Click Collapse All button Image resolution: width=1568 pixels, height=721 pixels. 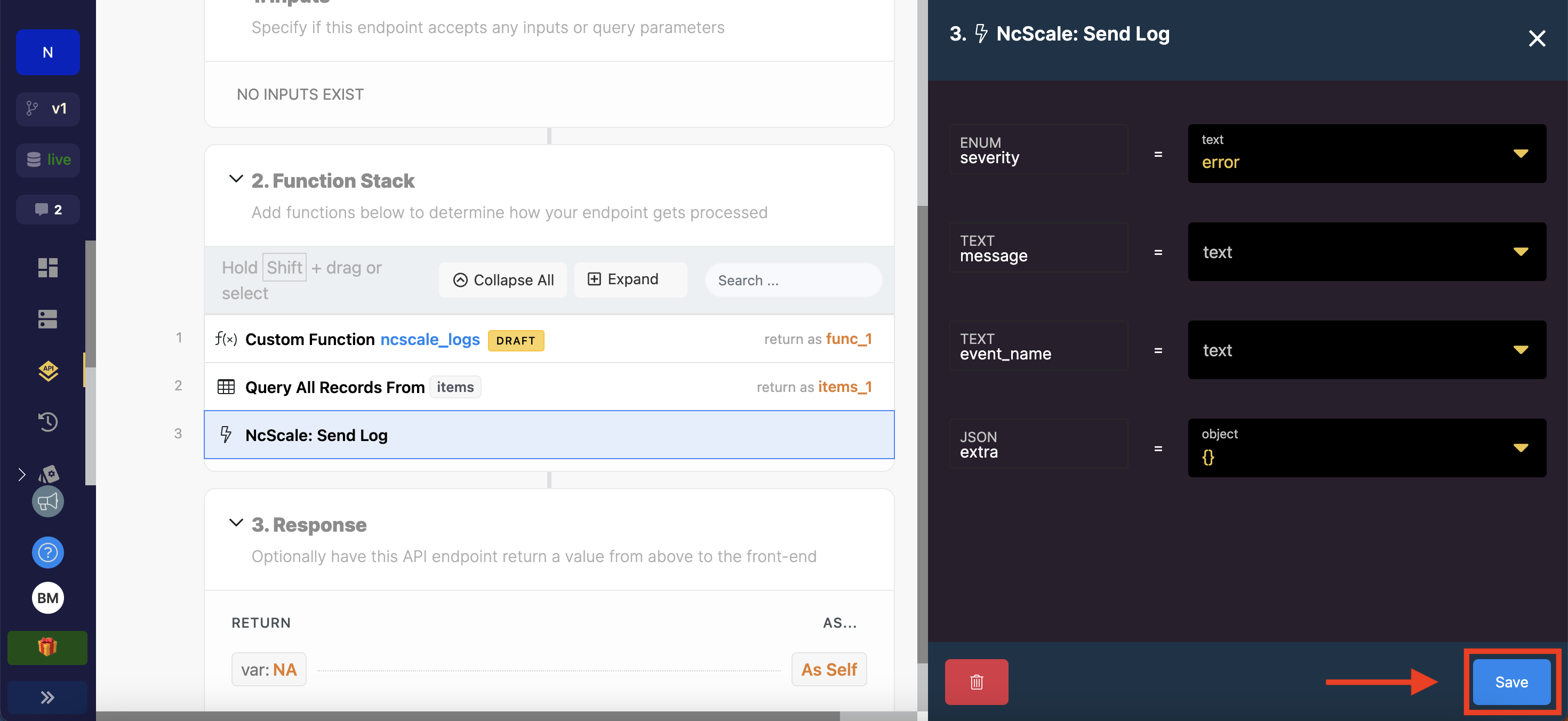pyautogui.click(x=503, y=280)
